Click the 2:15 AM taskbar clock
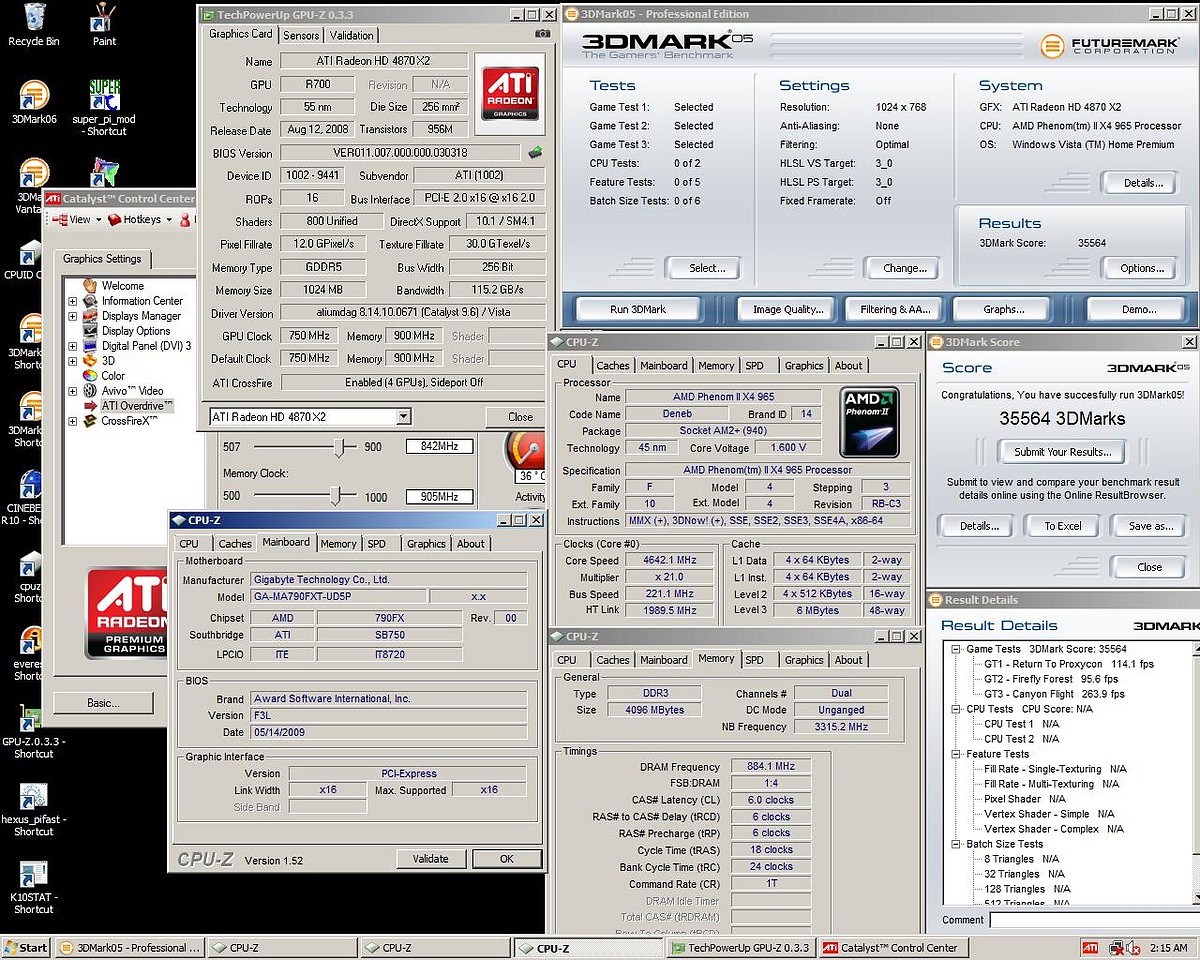 1169,948
